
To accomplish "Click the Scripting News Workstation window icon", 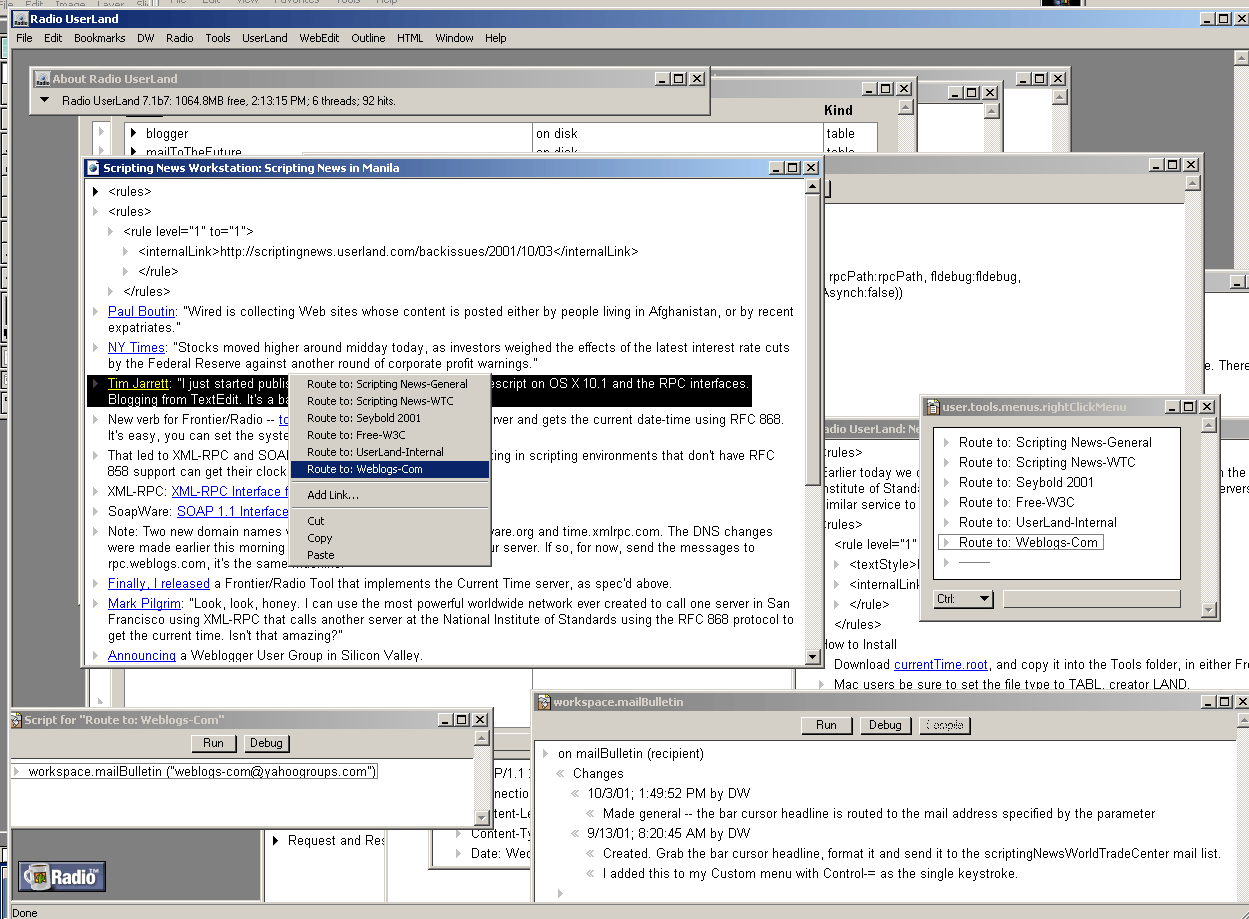I will click(93, 168).
